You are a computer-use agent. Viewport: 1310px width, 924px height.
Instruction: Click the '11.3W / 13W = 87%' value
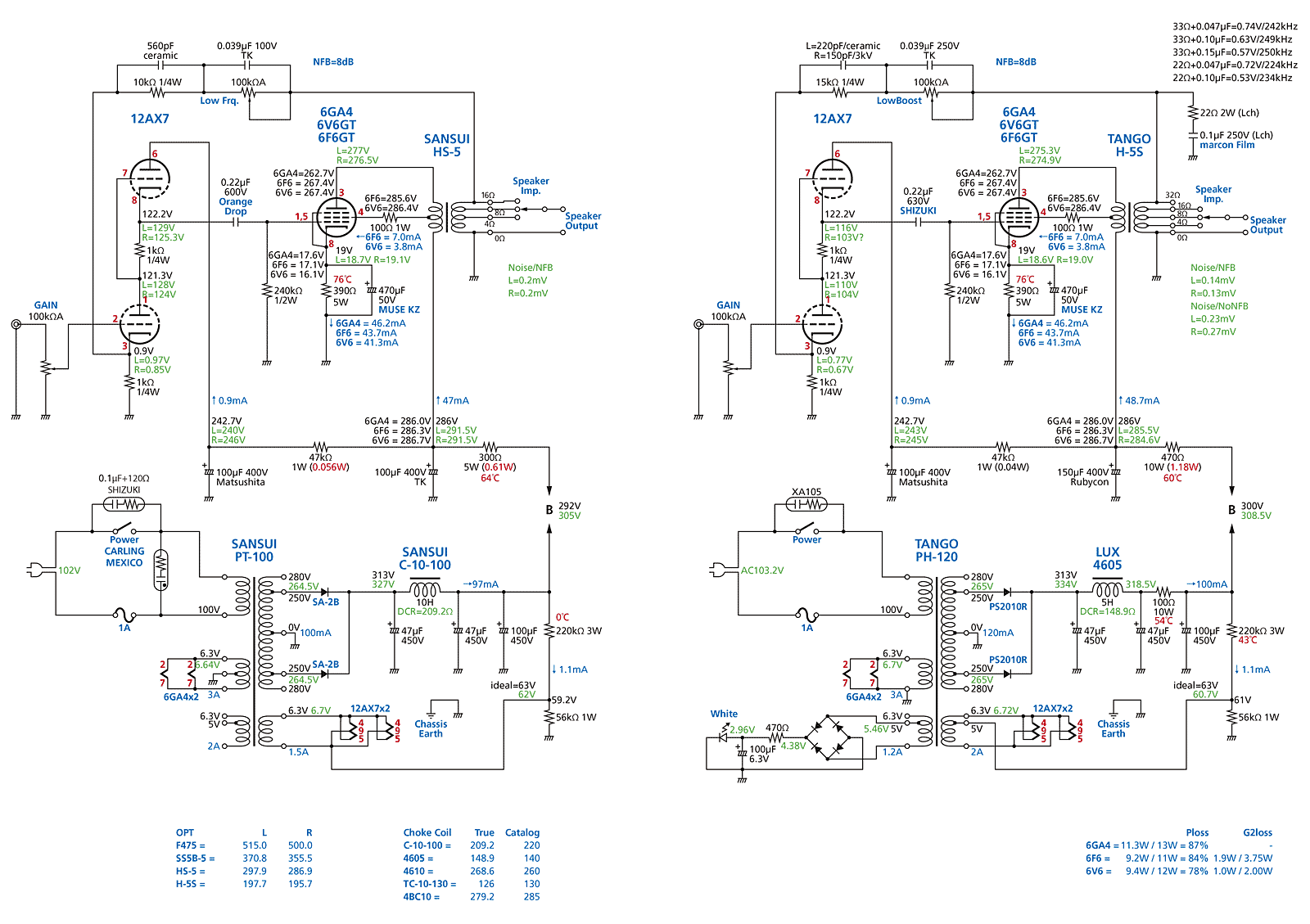pyautogui.click(x=1164, y=846)
